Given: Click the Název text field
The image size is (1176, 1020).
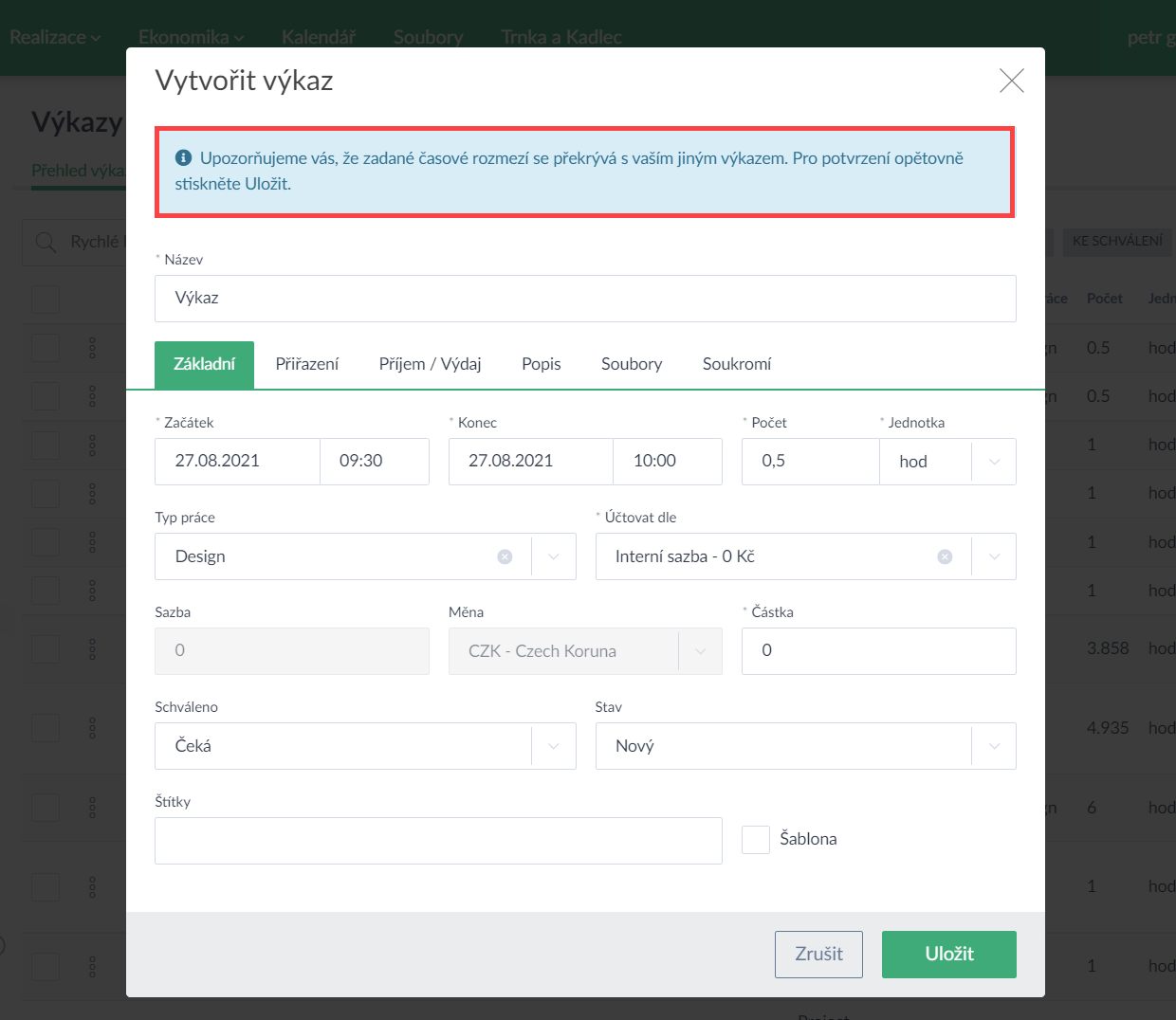Looking at the screenshot, I should tap(584, 299).
